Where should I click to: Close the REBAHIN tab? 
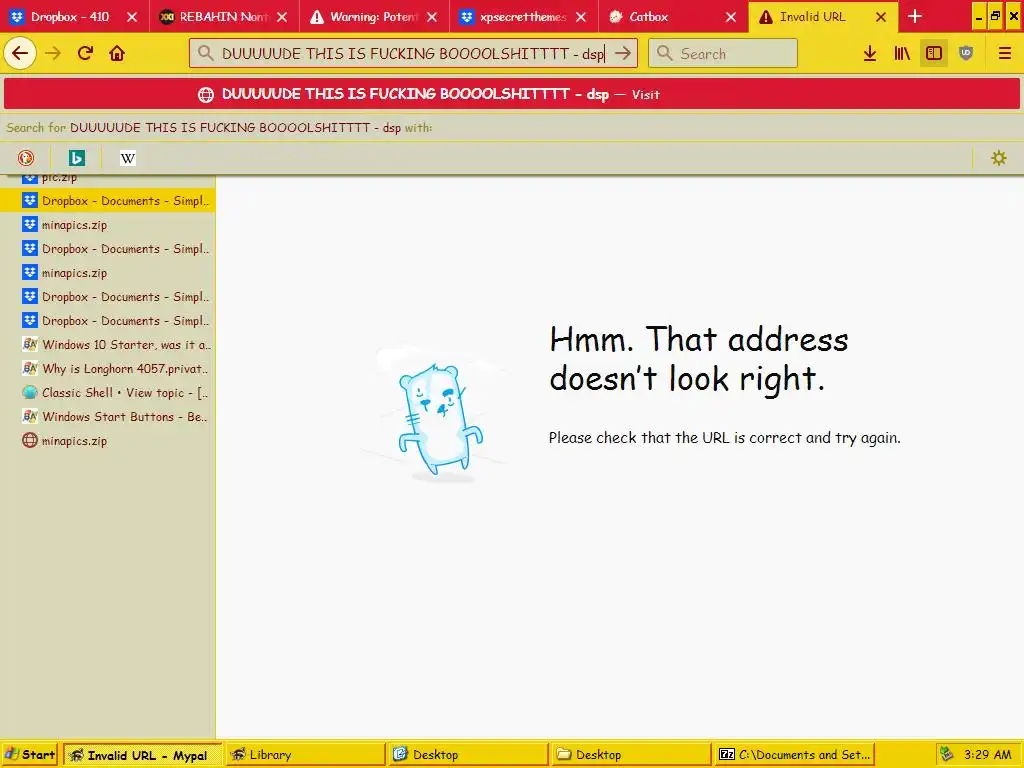click(x=282, y=17)
